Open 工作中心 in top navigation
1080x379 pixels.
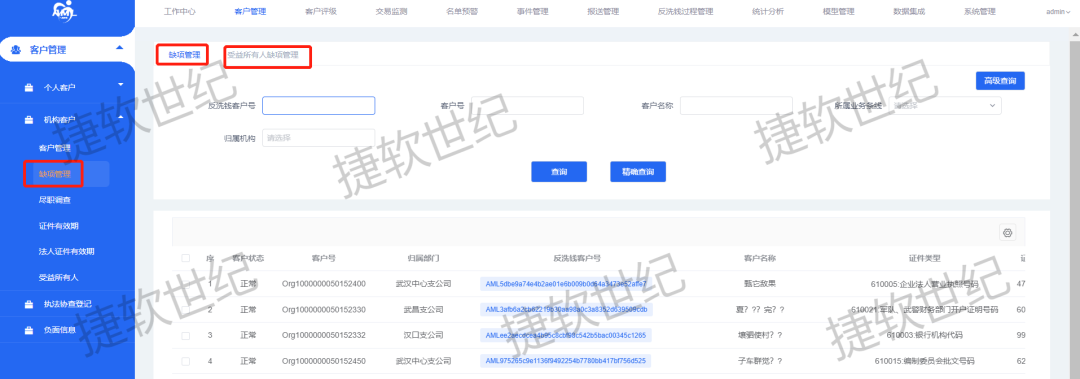point(180,12)
